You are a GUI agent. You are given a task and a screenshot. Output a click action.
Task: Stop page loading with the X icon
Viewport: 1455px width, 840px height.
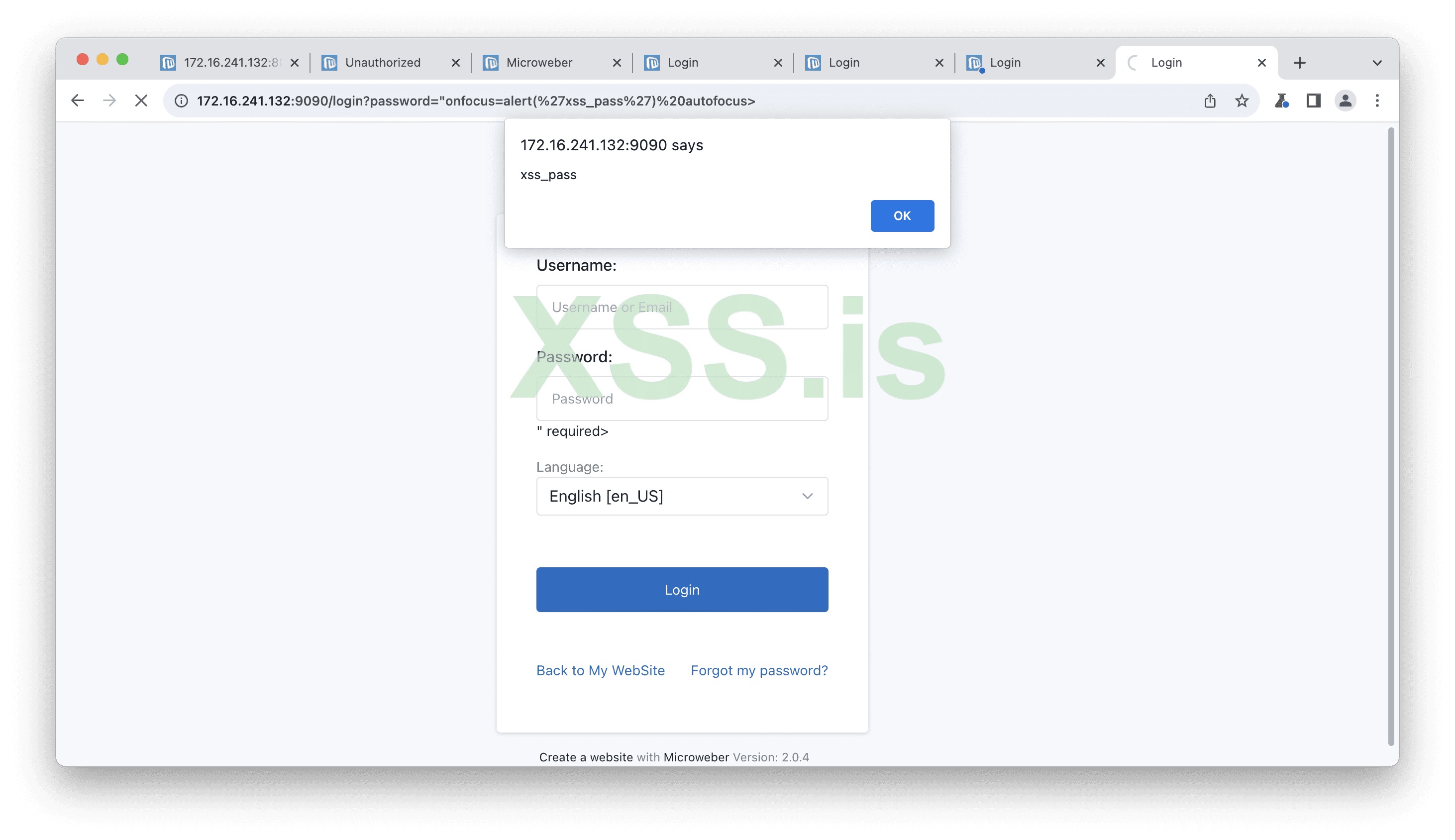point(141,101)
